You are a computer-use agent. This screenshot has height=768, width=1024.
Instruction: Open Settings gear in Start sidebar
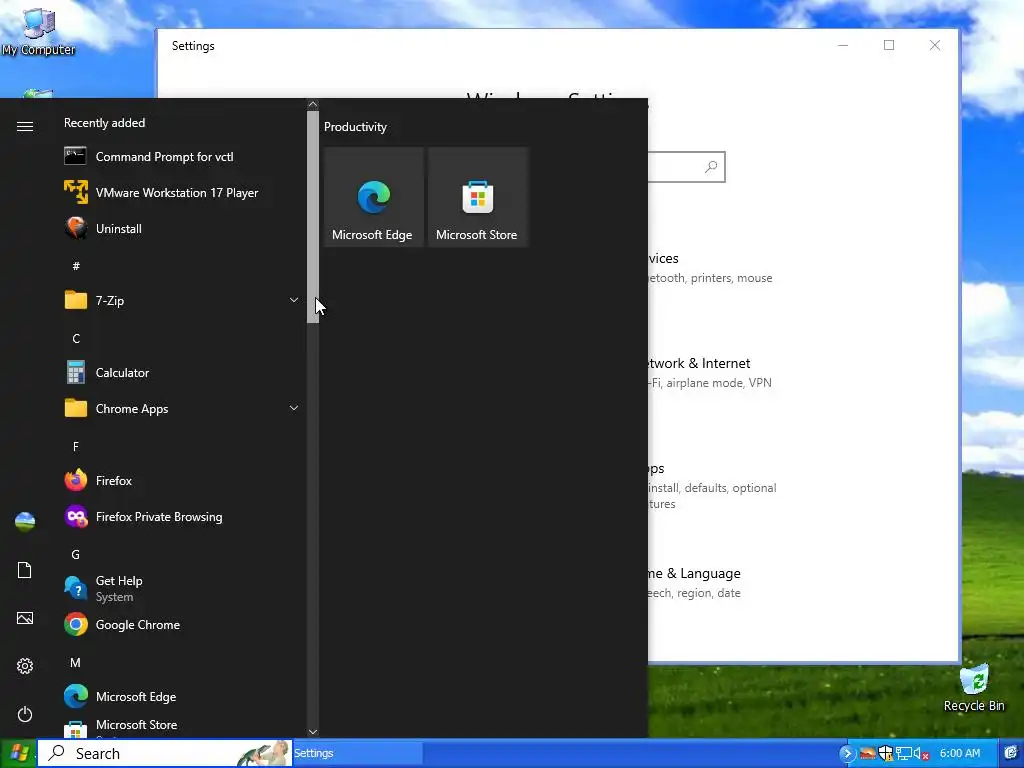click(25, 666)
